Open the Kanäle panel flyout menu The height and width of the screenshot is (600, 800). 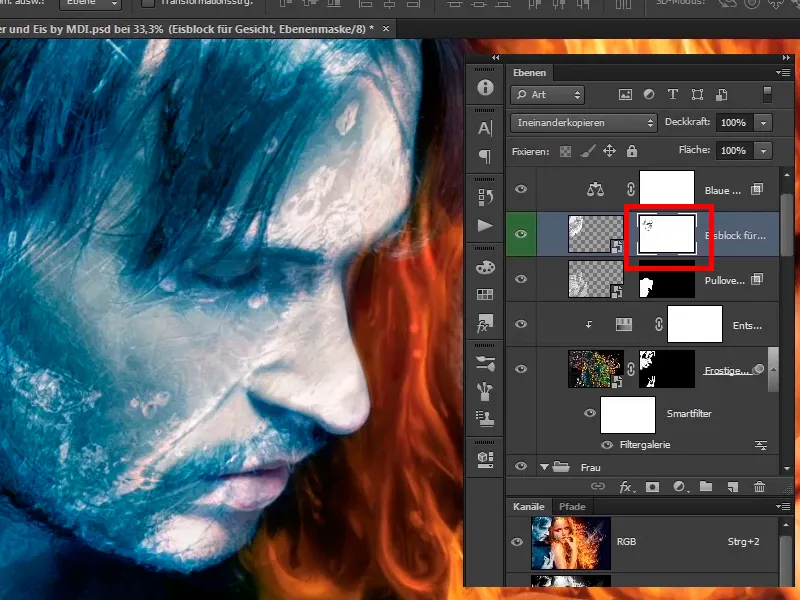(x=783, y=506)
